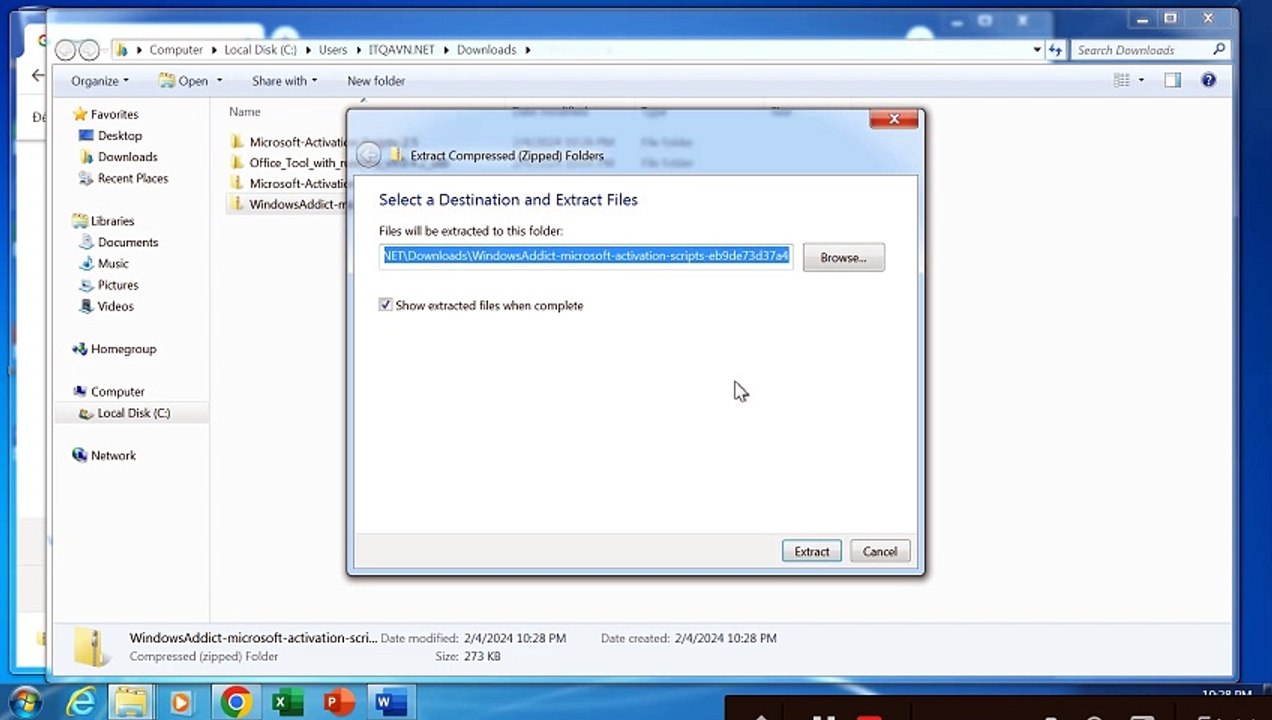The width and height of the screenshot is (1272, 720).
Task: Open Documents library
Action: click(128, 242)
